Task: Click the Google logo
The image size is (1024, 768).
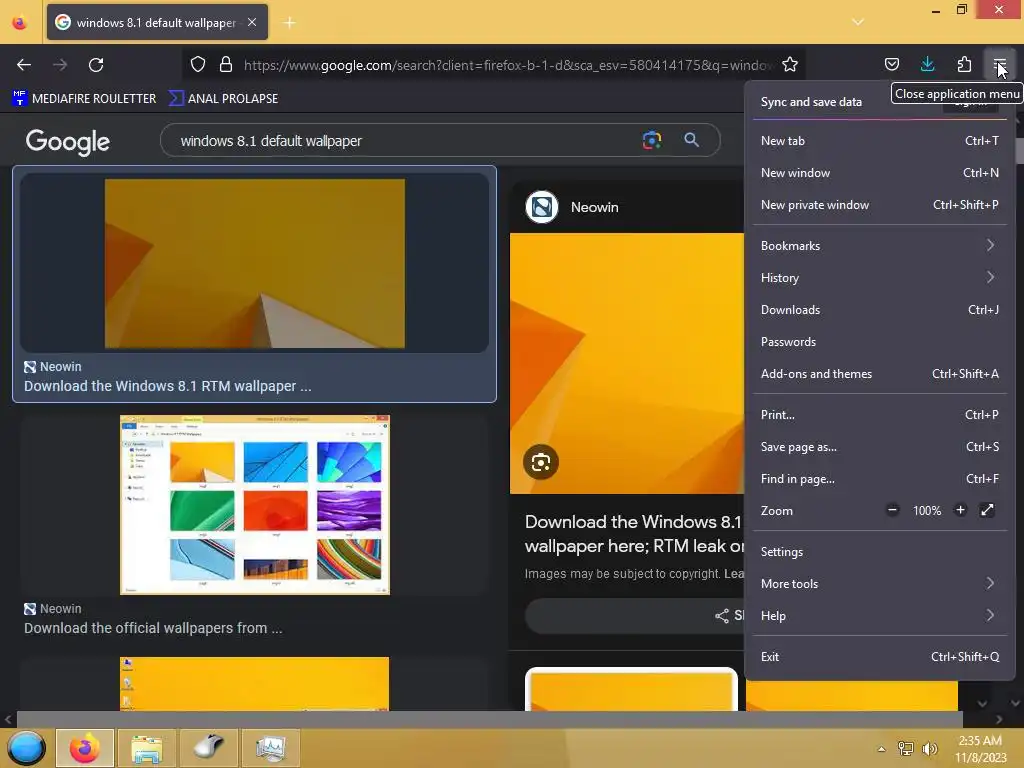Action: [67, 141]
